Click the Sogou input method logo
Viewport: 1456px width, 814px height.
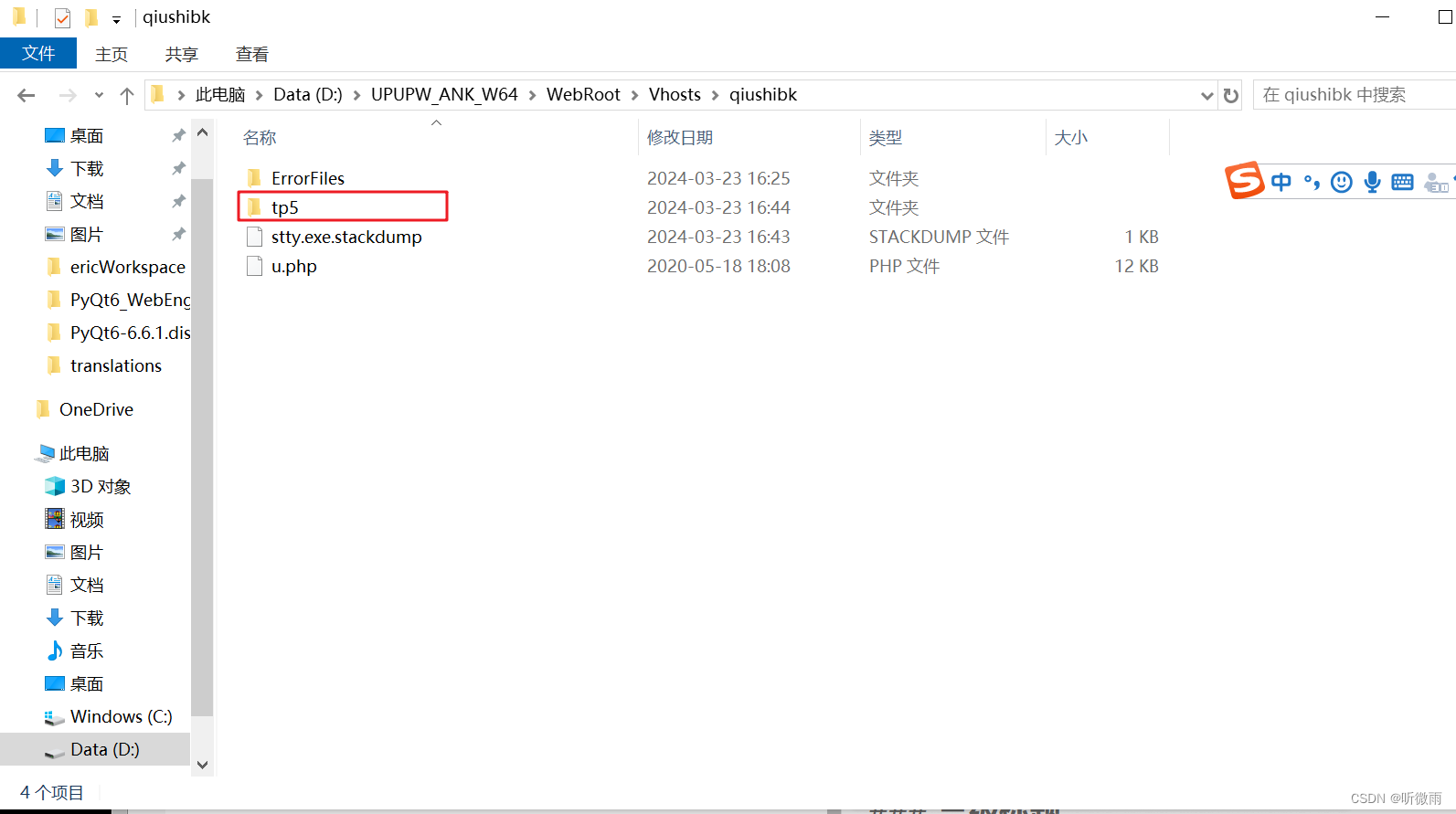coord(1245,180)
